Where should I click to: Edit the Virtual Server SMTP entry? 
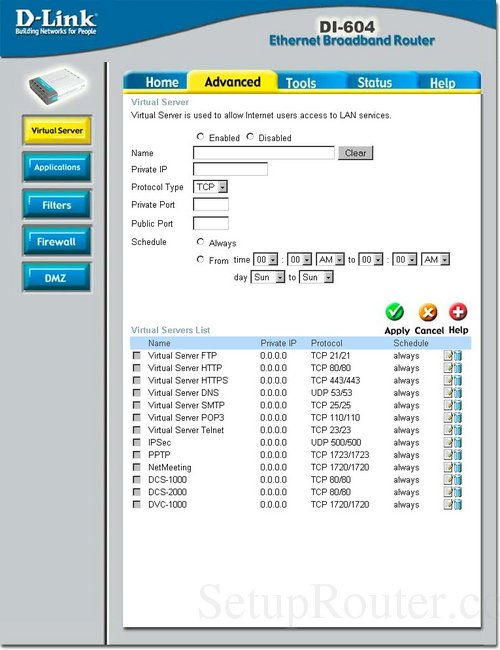(448, 405)
